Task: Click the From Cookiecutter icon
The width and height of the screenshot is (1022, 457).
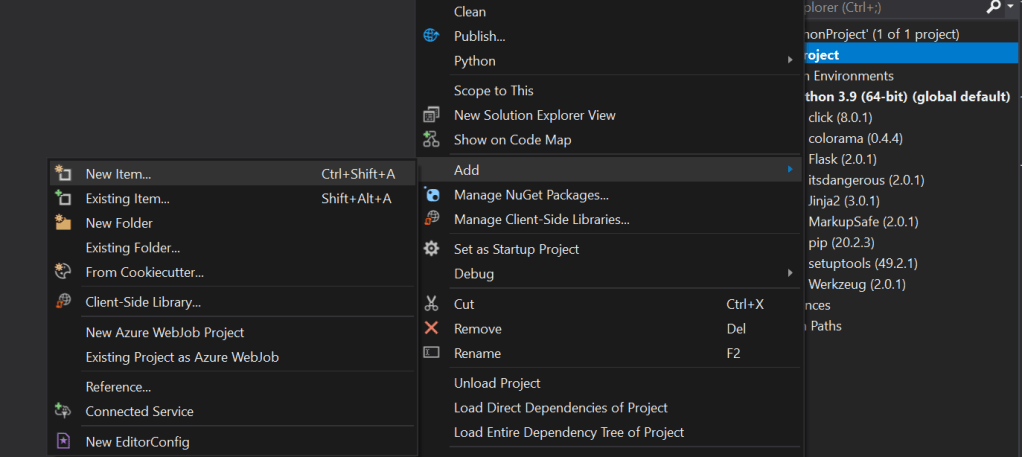Action: [x=63, y=272]
